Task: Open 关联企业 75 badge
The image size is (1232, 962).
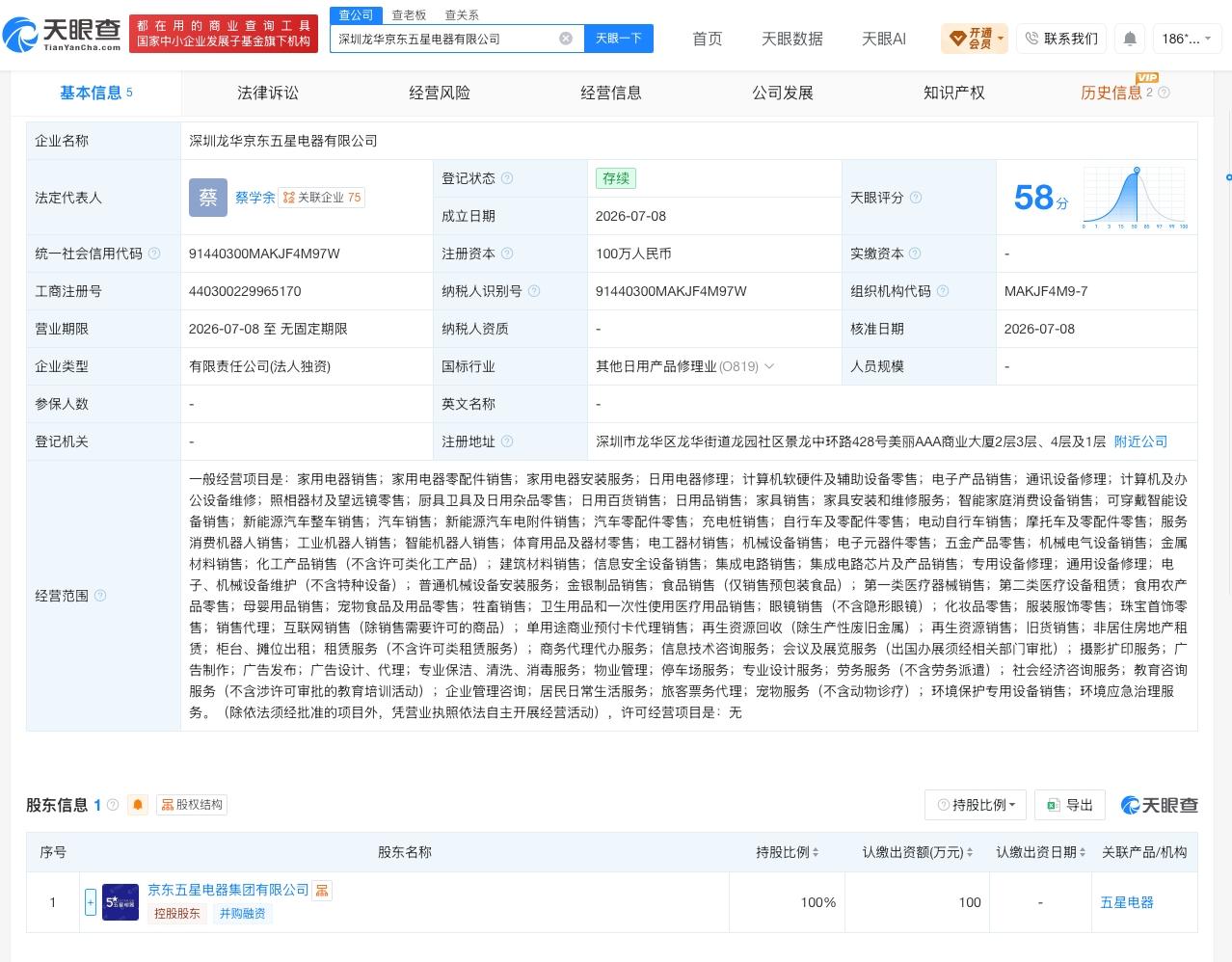Action: coord(322,198)
